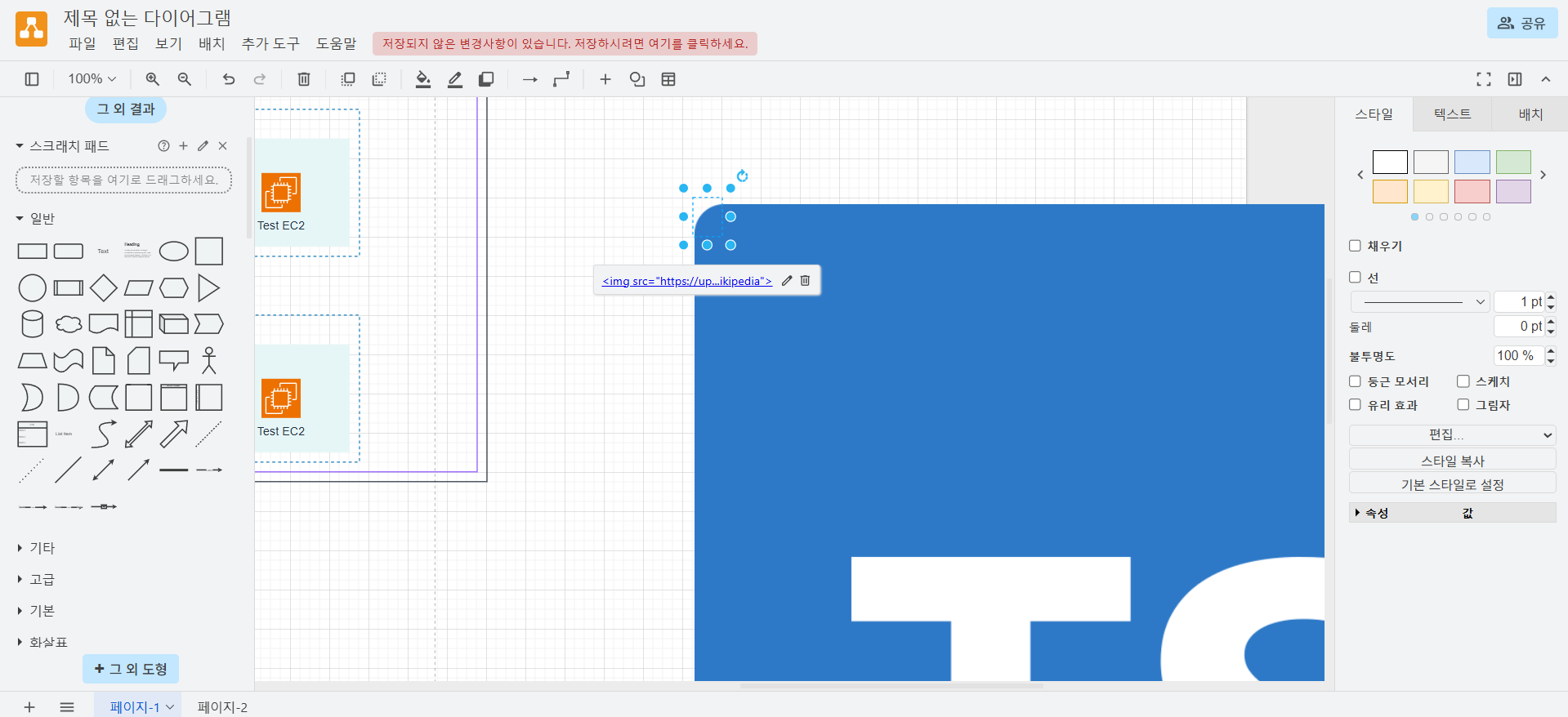Toggle the shadow toolbar icon

coord(486,79)
